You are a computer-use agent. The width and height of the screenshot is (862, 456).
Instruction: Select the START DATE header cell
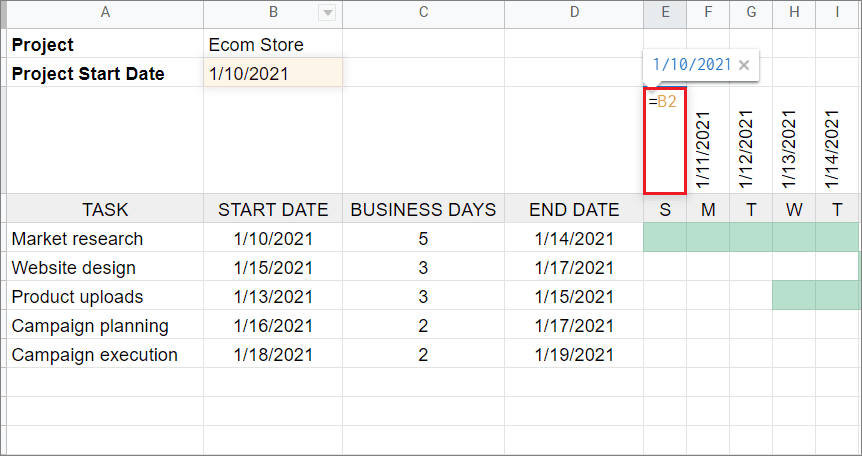(x=273, y=209)
